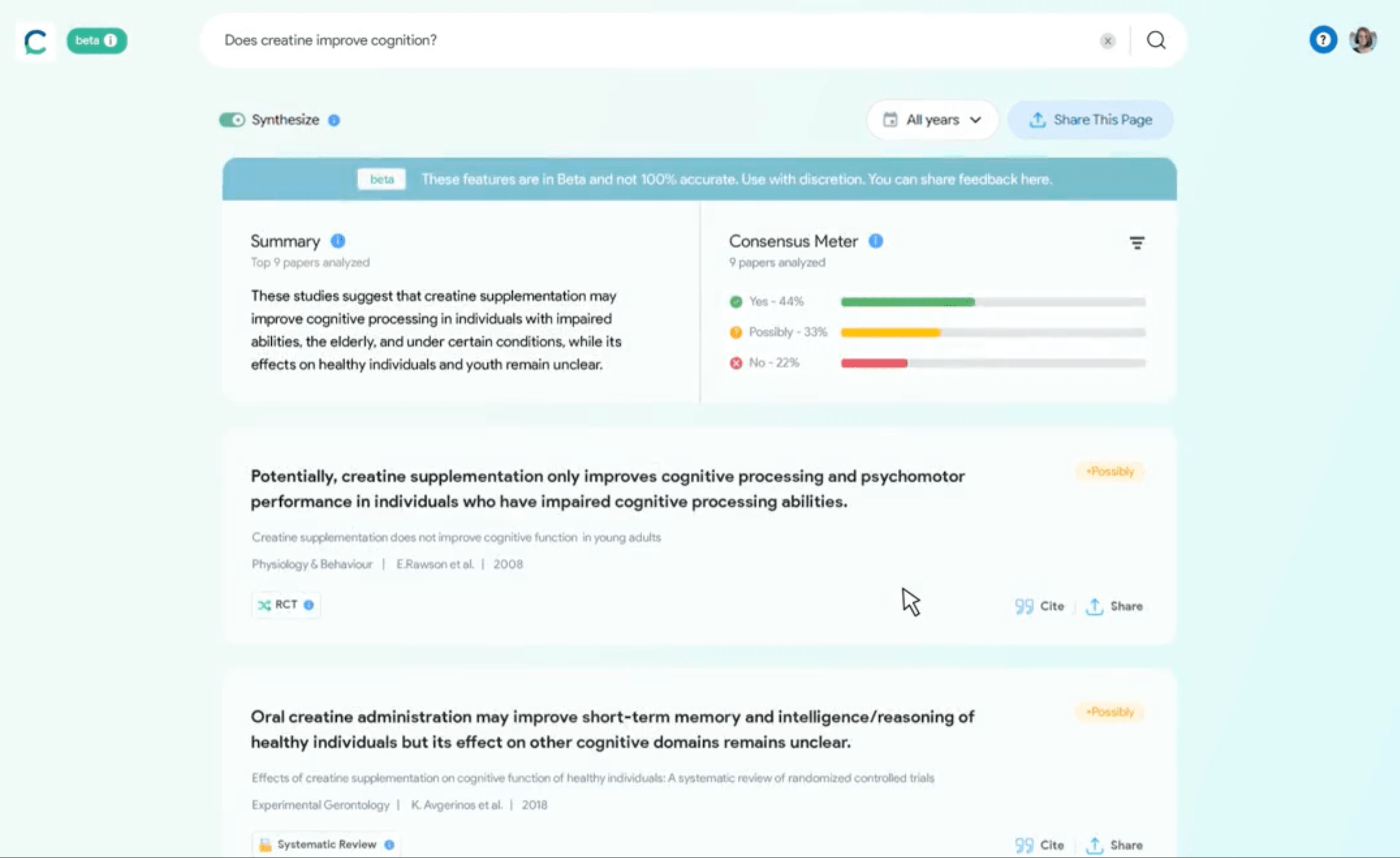Viewport: 1400px width, 858px height.
Task: Click the search magnifier icon
Action: click(1156, 40)
